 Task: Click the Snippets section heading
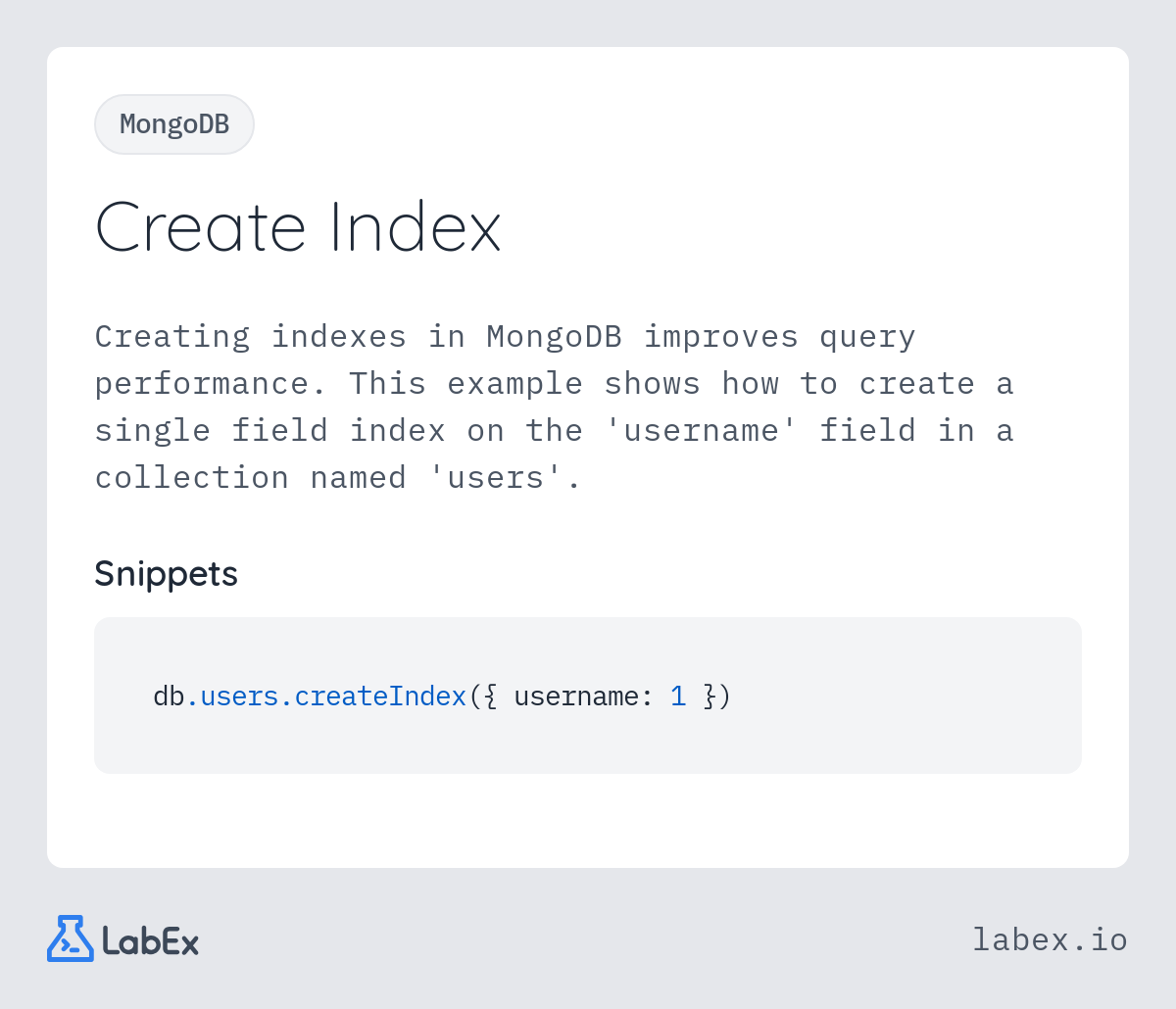click(x=166, y=573)
